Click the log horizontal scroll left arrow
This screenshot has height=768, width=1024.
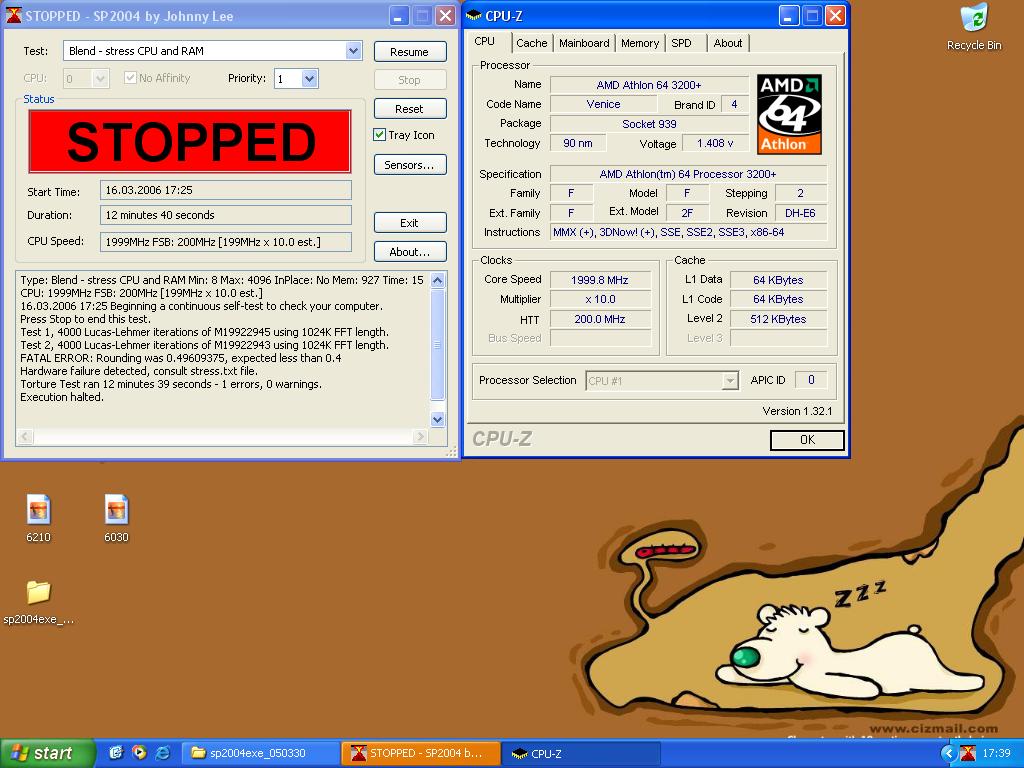point(25,436)
